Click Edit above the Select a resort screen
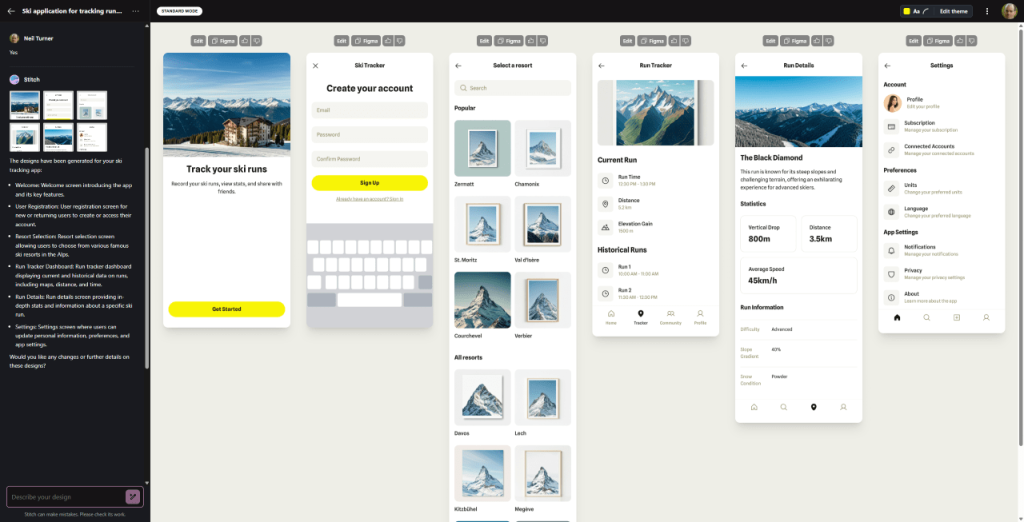Image resolution: width=1024 pixels, height=522 pixels. point(484,41)
